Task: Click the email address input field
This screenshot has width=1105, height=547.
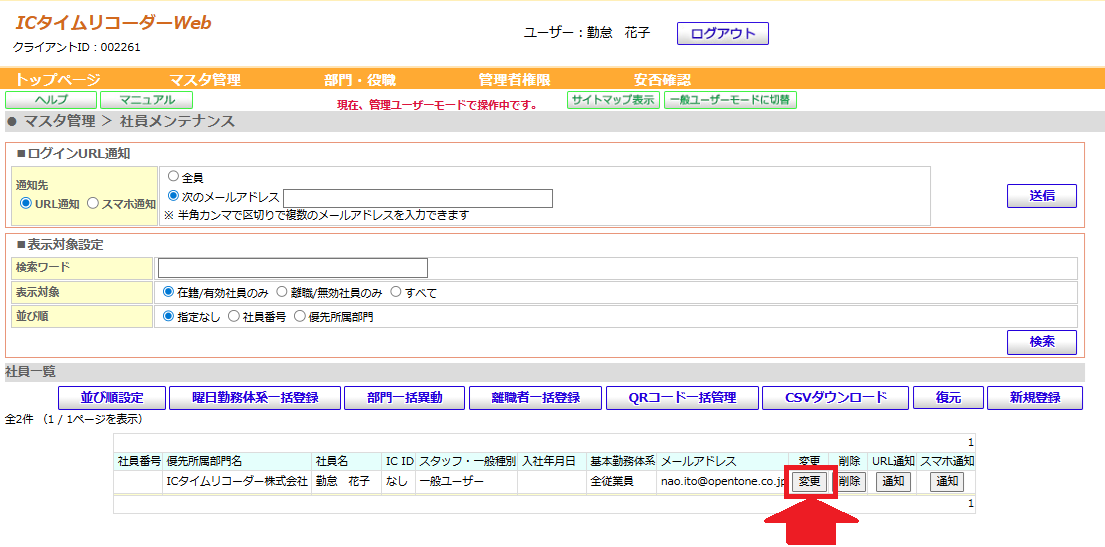Action: coord(418,198)
